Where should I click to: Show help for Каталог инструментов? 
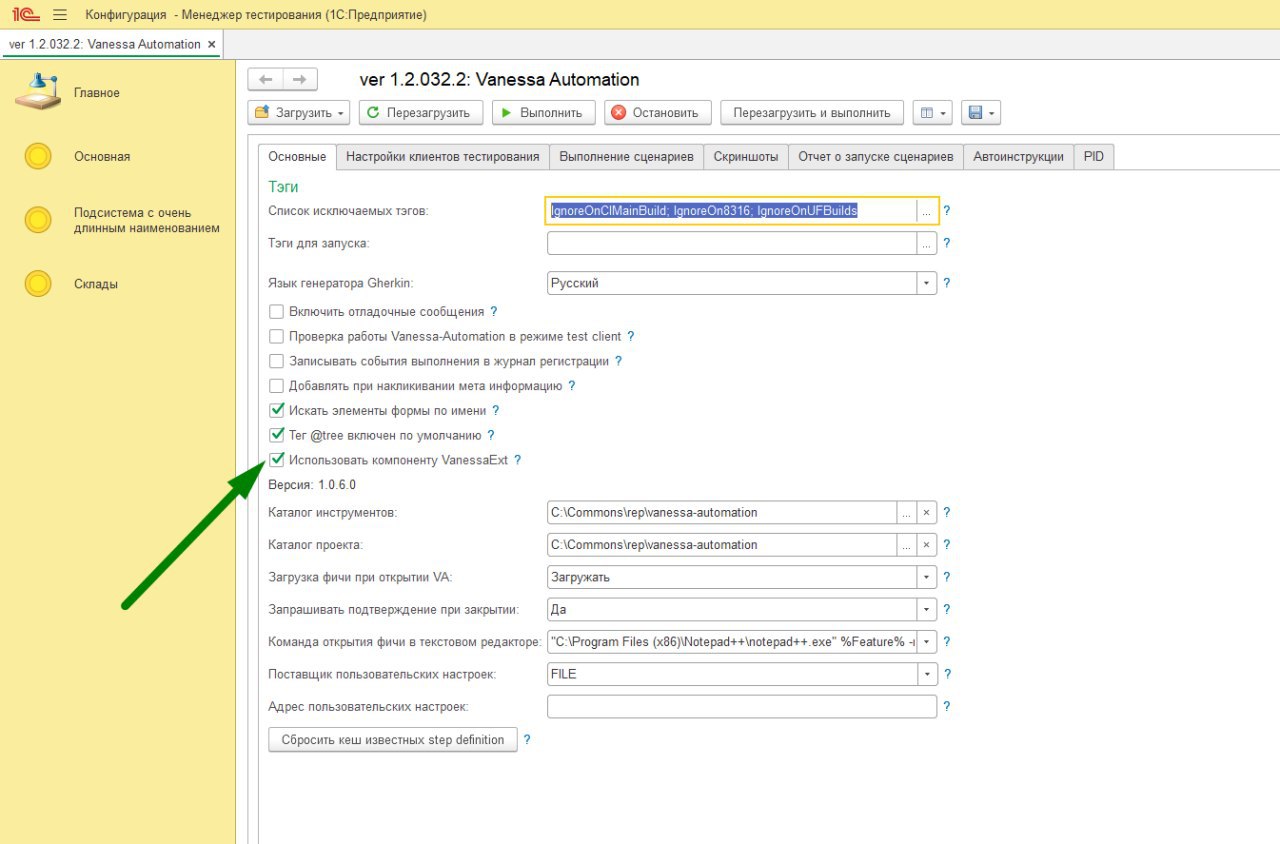(x=947, y=513)
